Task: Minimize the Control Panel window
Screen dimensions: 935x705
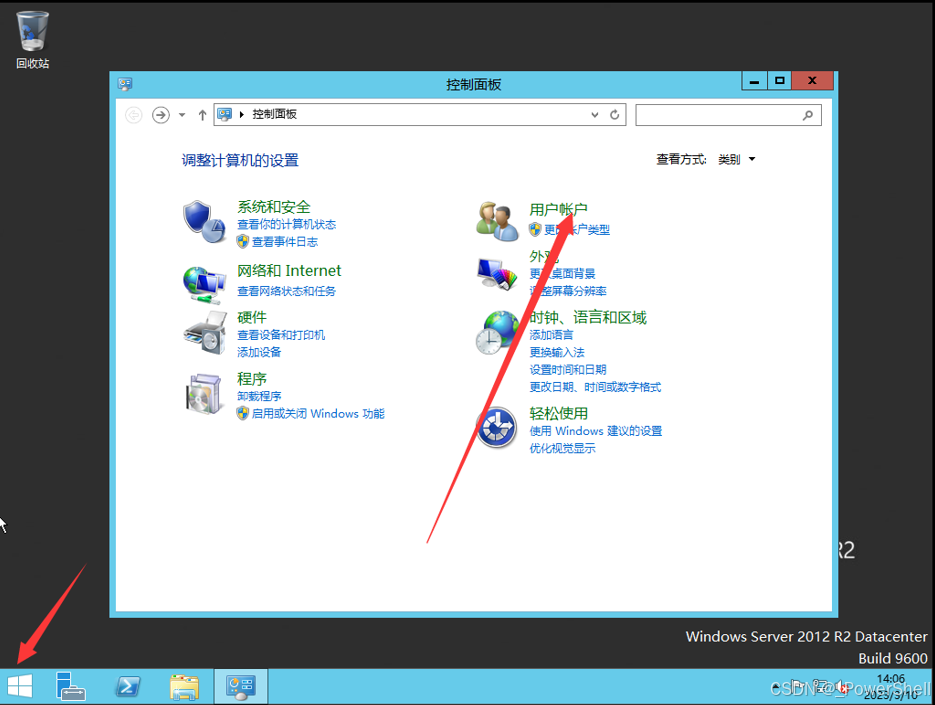Action: pyautogui.click(x=754, y=81)
